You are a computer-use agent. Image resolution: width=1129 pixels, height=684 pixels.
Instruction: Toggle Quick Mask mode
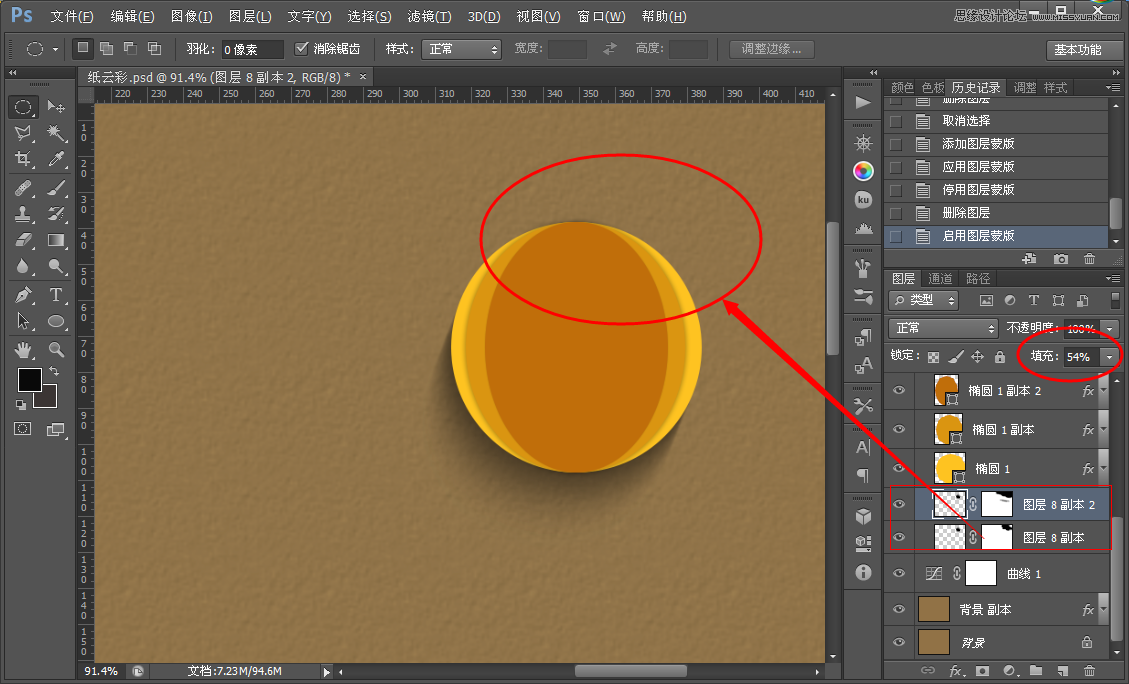tap(23, 429)
